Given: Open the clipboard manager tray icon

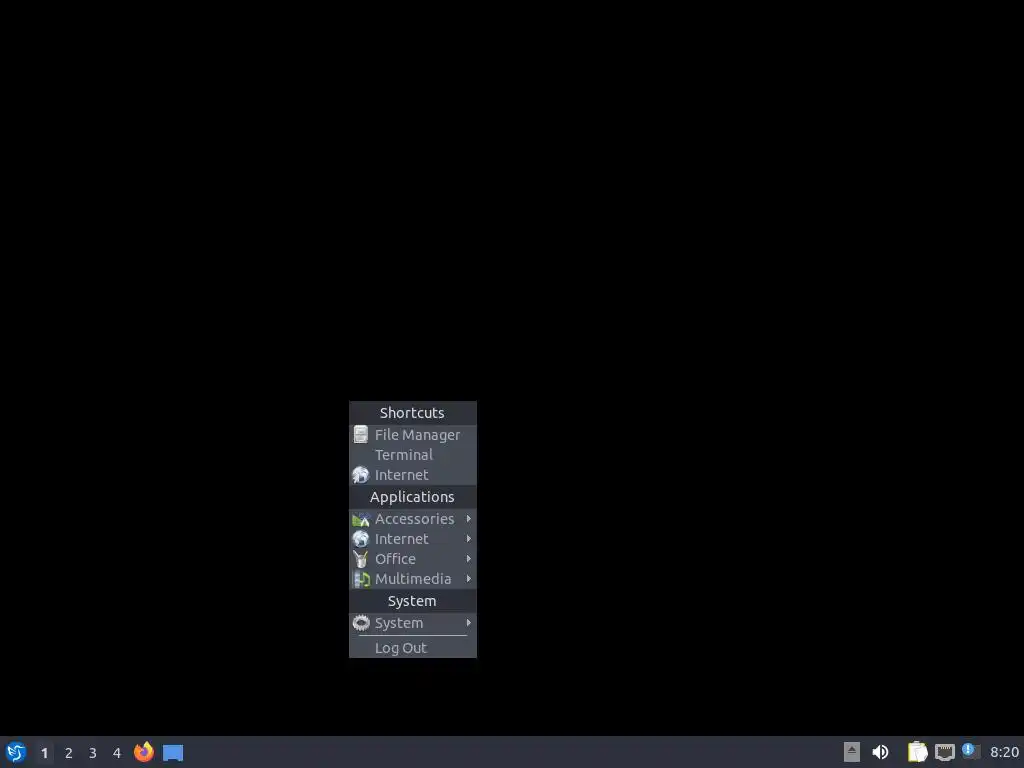Looking at the screenshot, I should pos(918,752).
